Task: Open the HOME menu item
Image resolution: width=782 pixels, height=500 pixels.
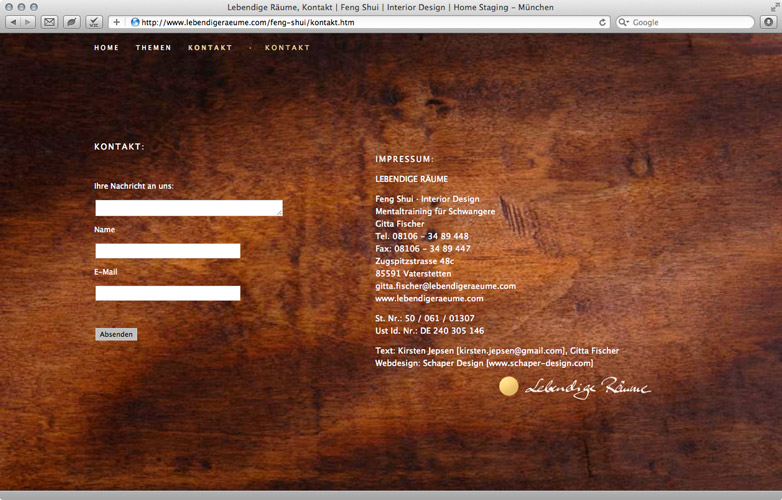Action: point(106,47)
